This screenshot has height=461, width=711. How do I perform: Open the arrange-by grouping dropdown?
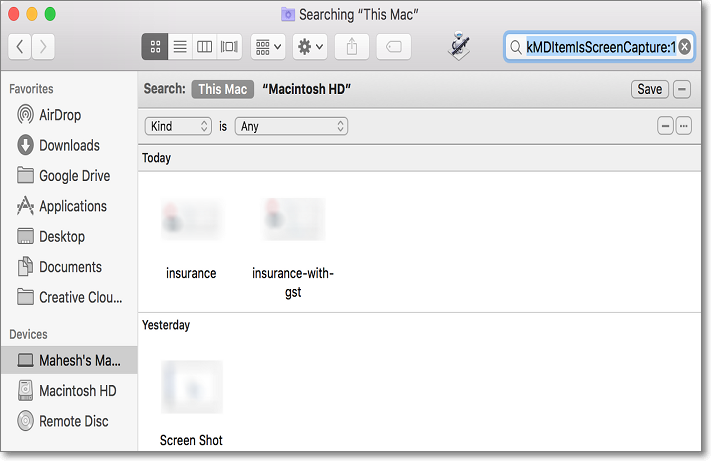268,46
